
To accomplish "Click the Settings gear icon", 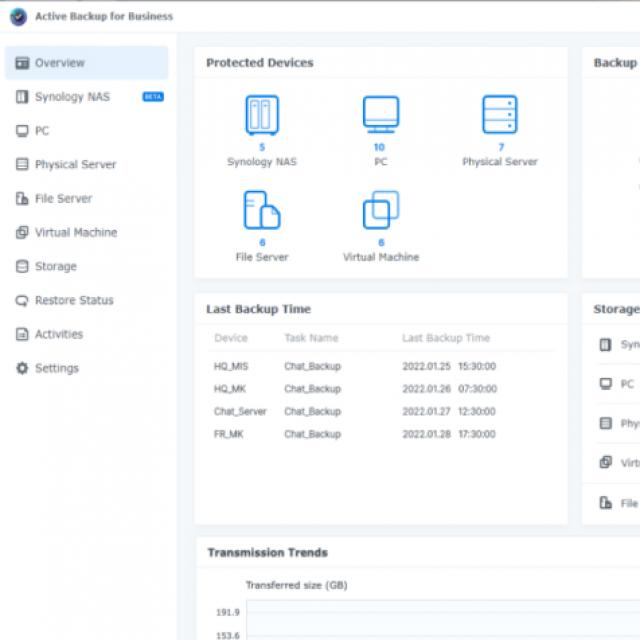I will 22,368.
